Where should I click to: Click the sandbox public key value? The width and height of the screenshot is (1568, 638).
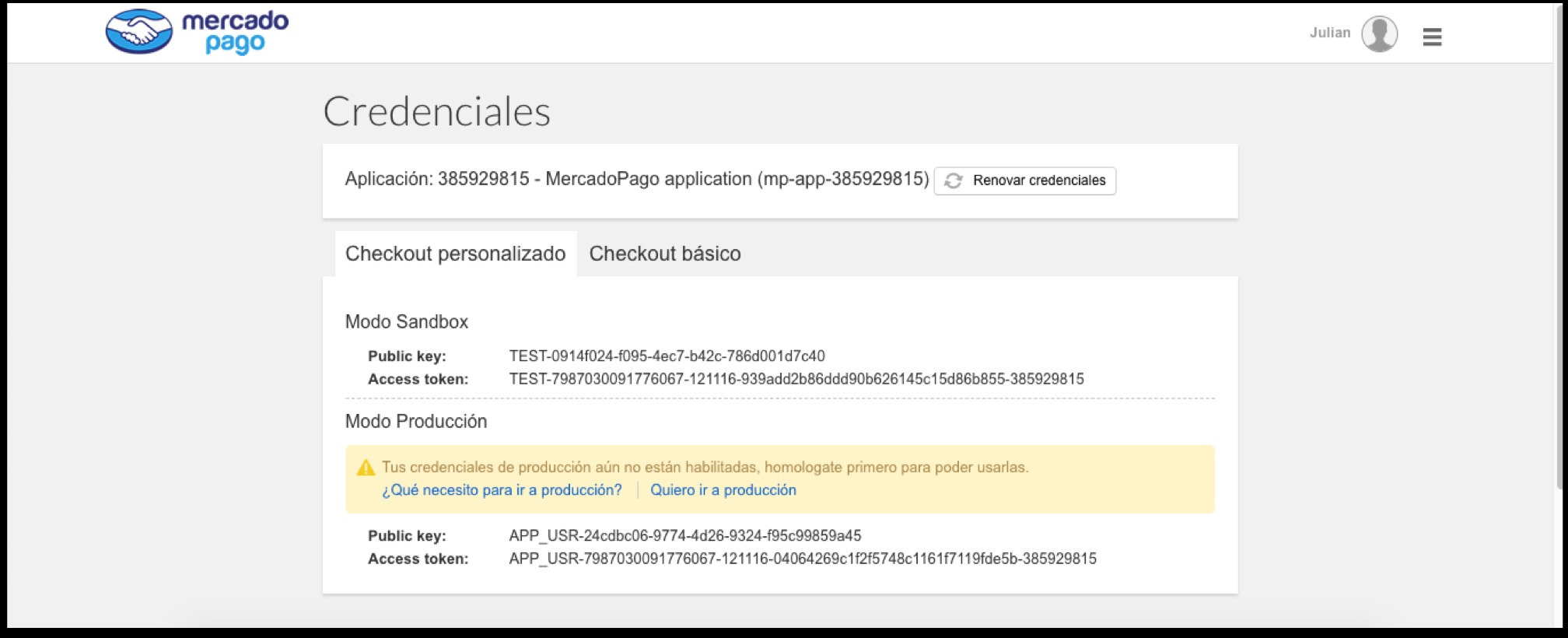667,356
